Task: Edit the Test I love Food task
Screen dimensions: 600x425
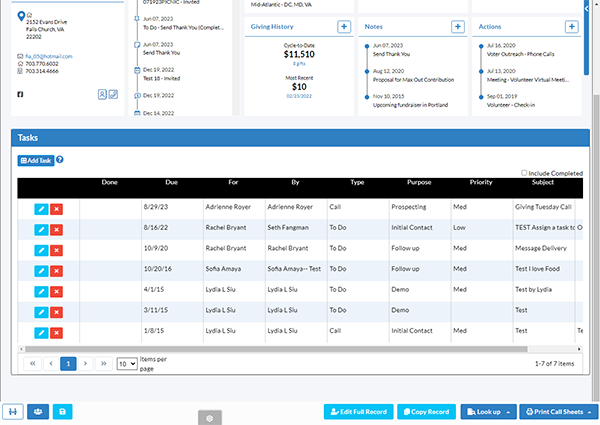Action: [x=41, y=271]
